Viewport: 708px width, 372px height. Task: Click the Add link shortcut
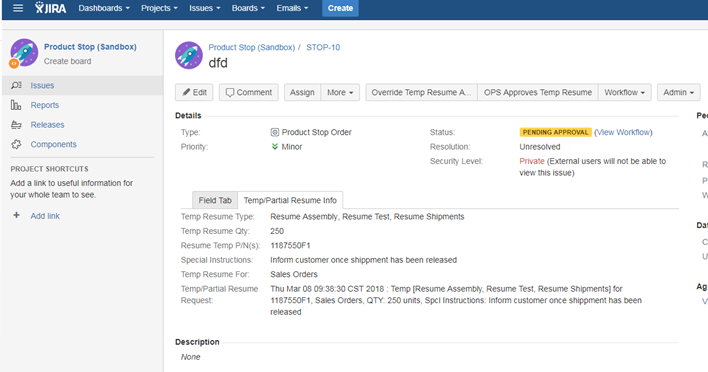(45, 216)
